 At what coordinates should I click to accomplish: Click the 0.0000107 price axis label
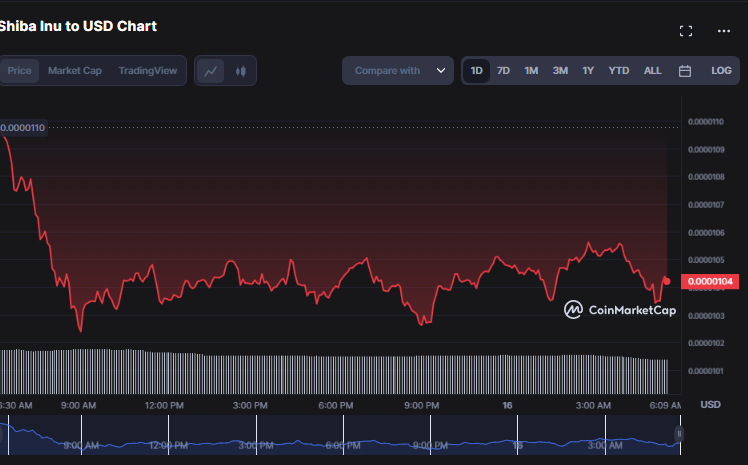pyautogui.click(x=706, y=205)
